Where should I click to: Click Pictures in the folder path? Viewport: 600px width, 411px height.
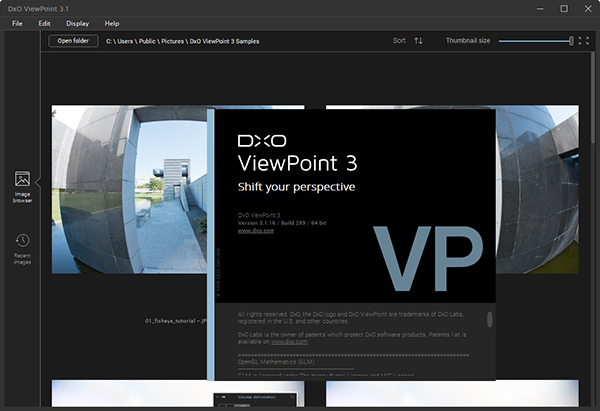[173, 41]
